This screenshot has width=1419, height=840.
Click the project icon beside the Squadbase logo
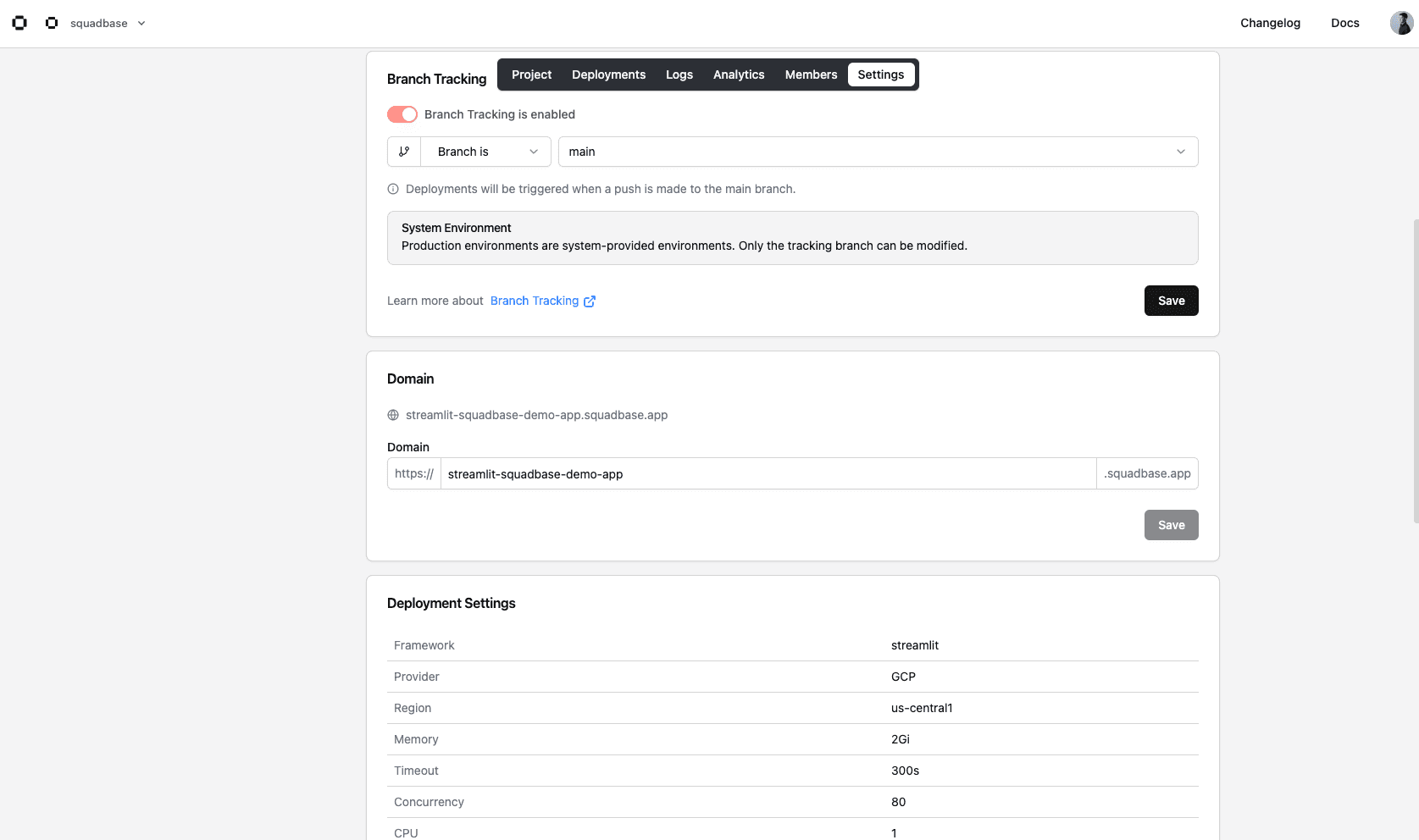pyautogui.click(x=51, y=23)
